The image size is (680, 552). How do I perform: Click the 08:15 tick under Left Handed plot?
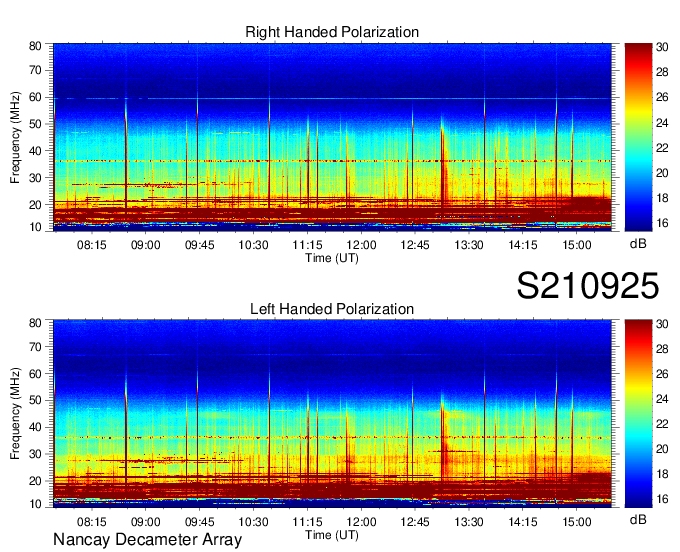(x=92, y=522)
